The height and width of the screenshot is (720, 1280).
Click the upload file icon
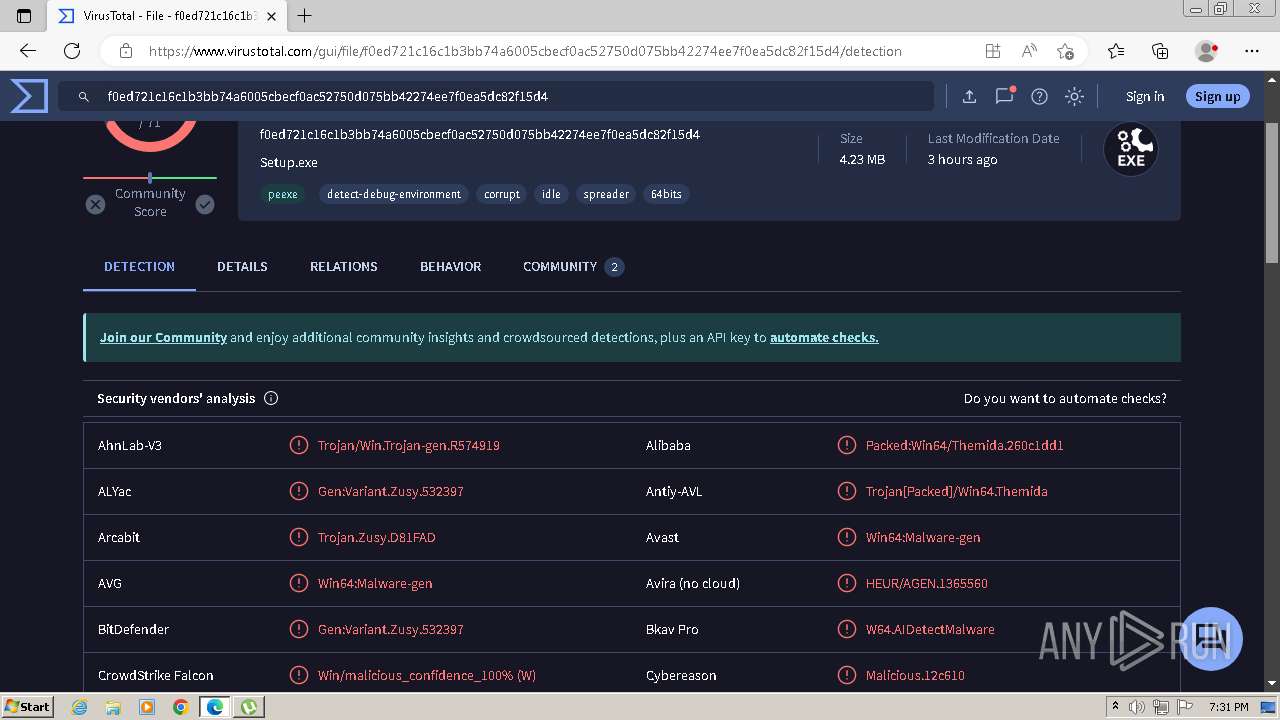pyautogui.click(x=969, y=96)
